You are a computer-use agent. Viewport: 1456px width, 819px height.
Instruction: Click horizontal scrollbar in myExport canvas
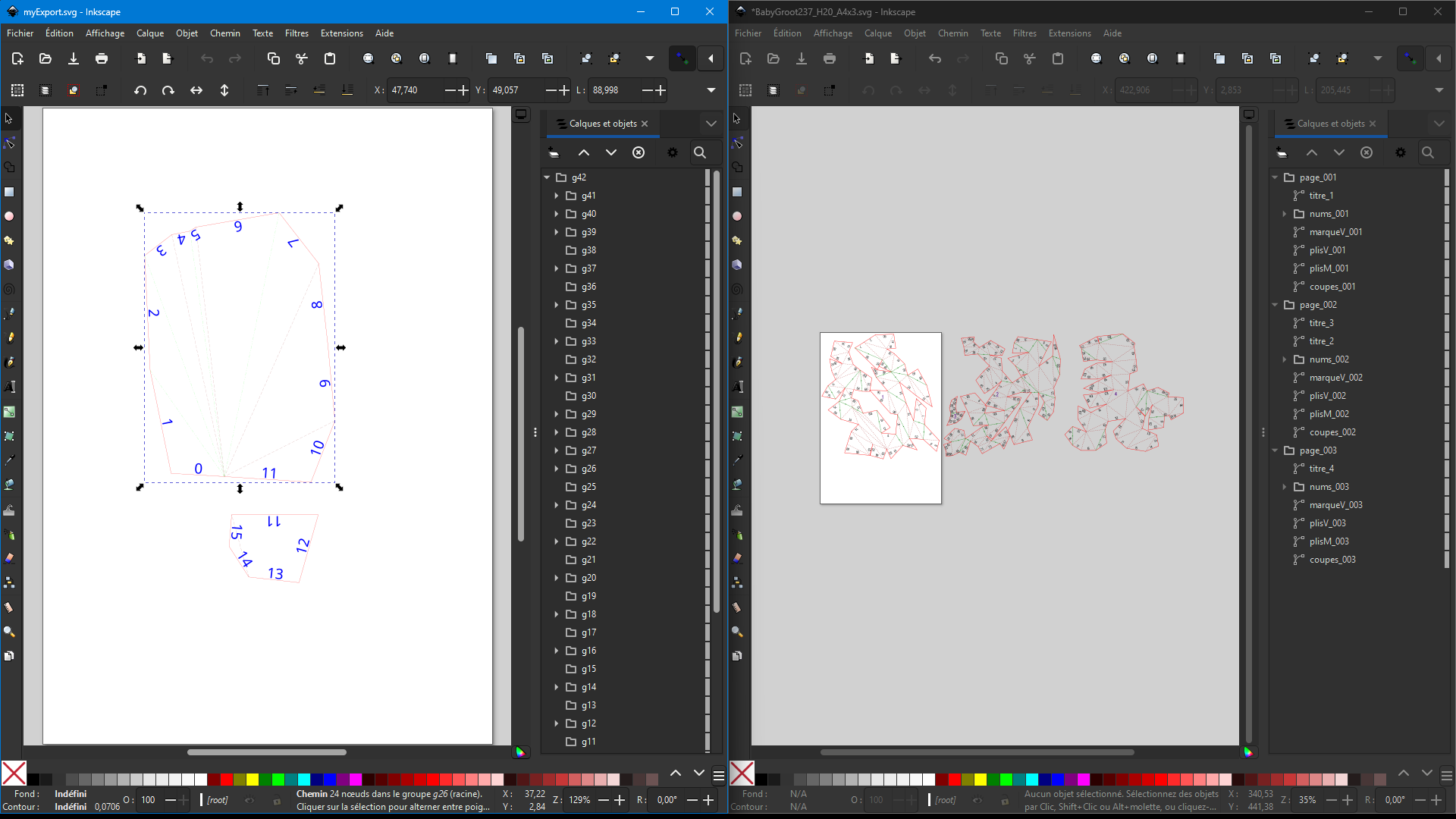click(267, 752)
